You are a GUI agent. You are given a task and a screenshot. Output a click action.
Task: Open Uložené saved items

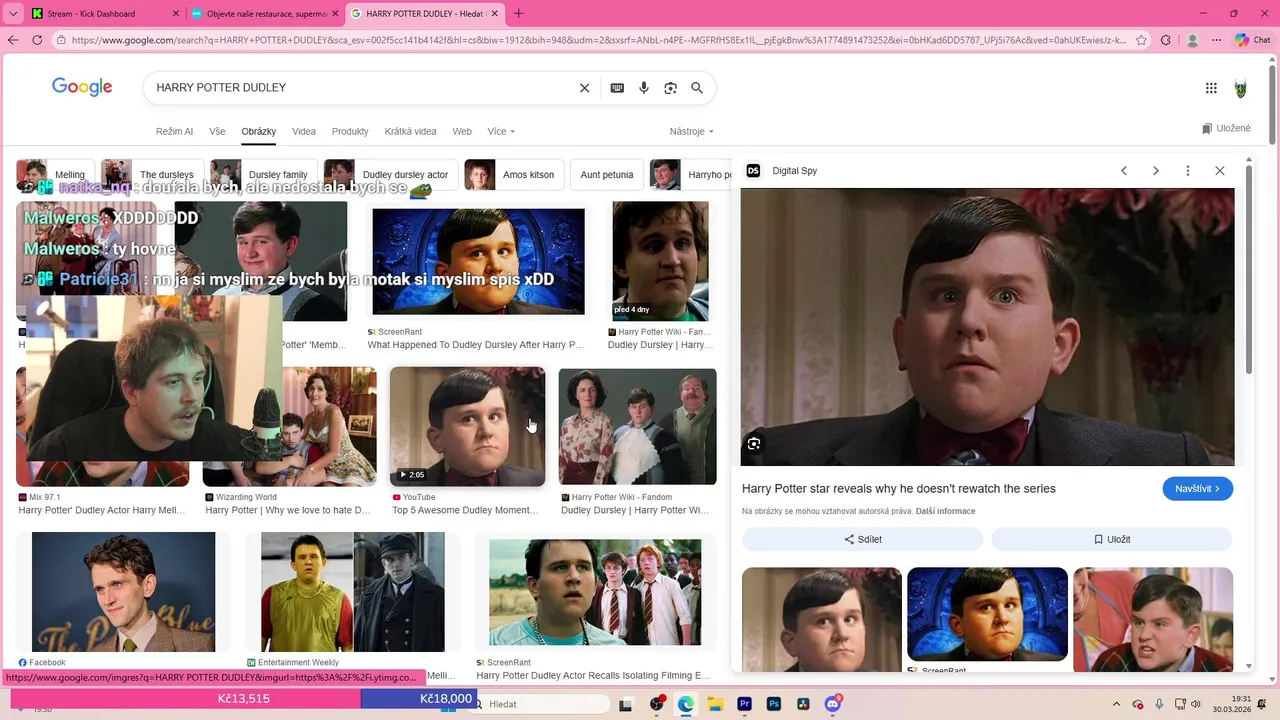coord(1226,129)
